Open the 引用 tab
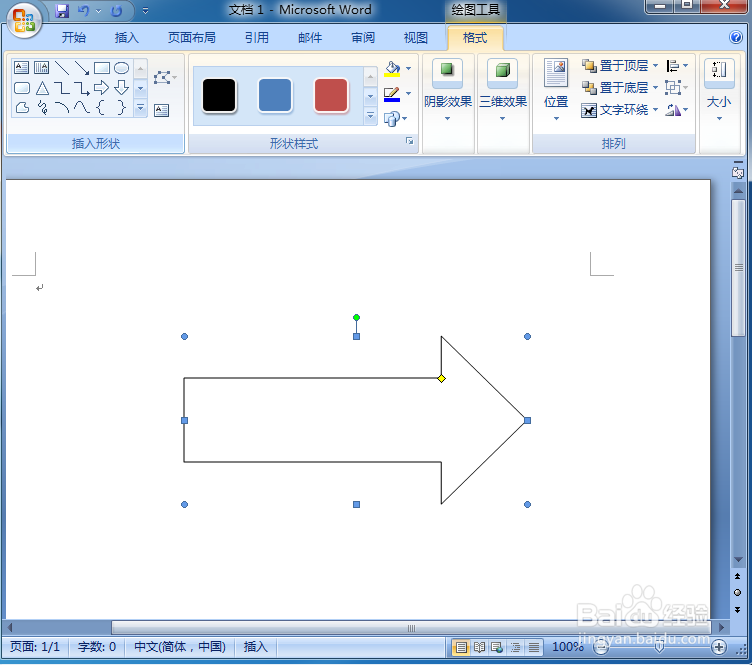 pyautogui.click(x=257, y=38)
